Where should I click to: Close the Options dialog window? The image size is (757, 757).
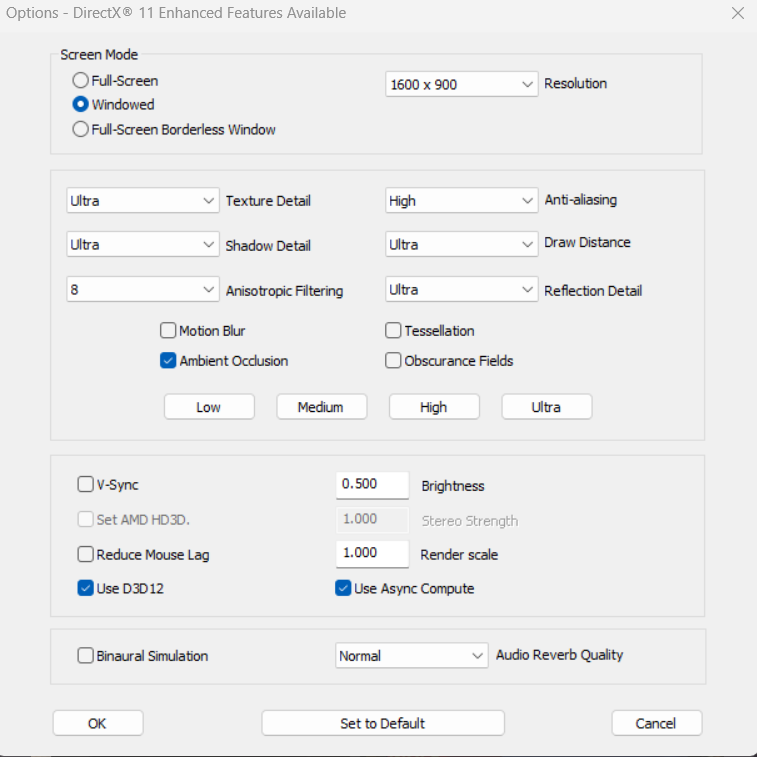point(737,14)
